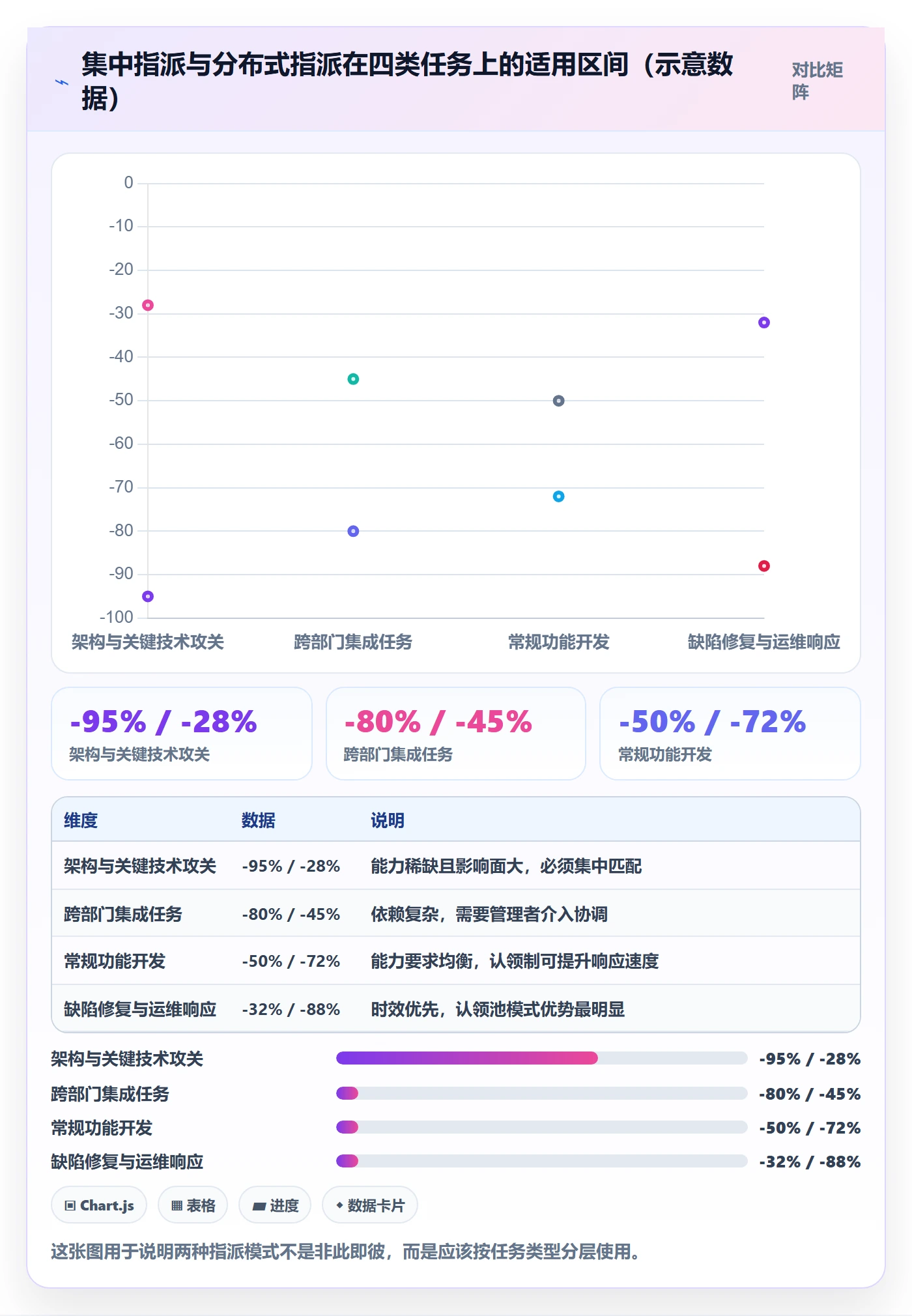Click the progress bar for 缺陷修复与运维响应
This screenshot has height=1316, width=912.
point(541,1161)
